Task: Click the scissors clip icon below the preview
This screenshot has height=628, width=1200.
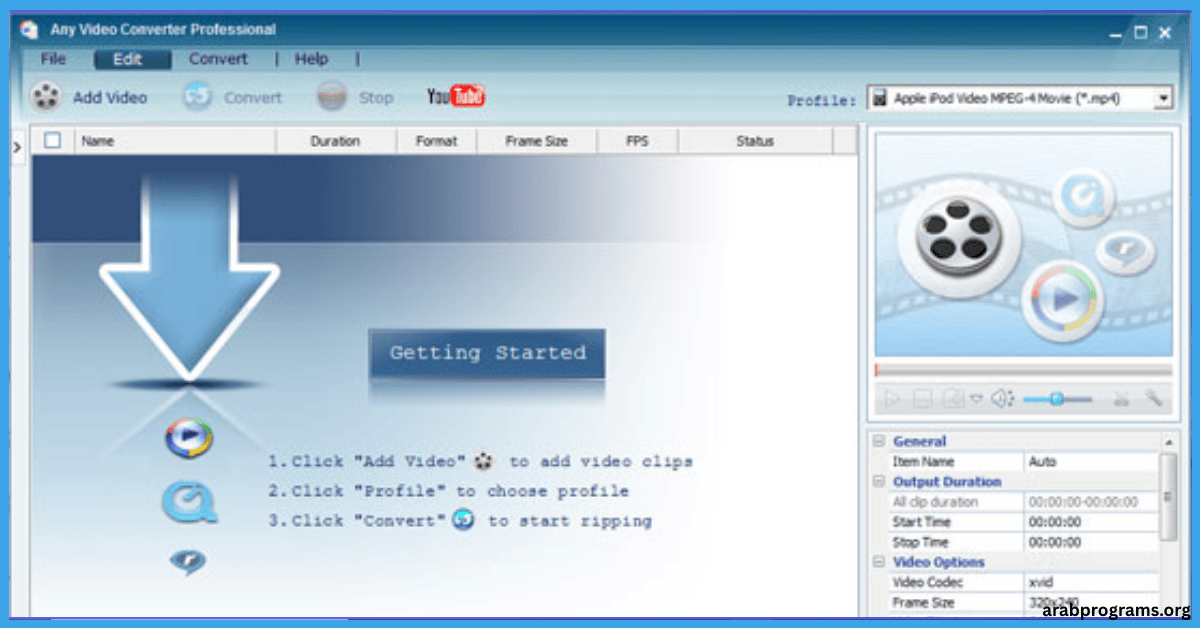Action: click(1121, 399)
